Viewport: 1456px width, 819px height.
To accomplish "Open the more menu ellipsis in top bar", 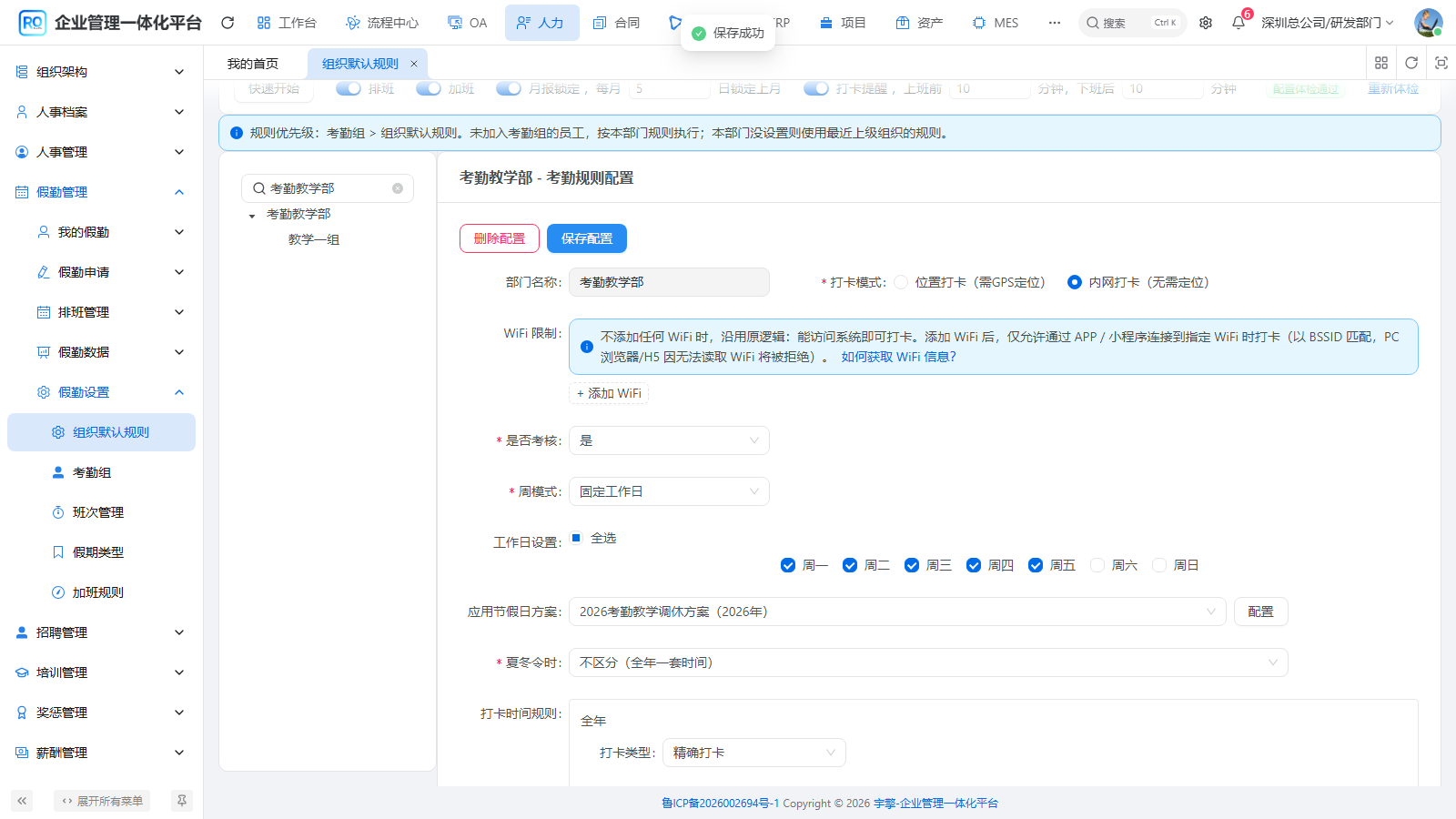I will [x=1055, y=23].
